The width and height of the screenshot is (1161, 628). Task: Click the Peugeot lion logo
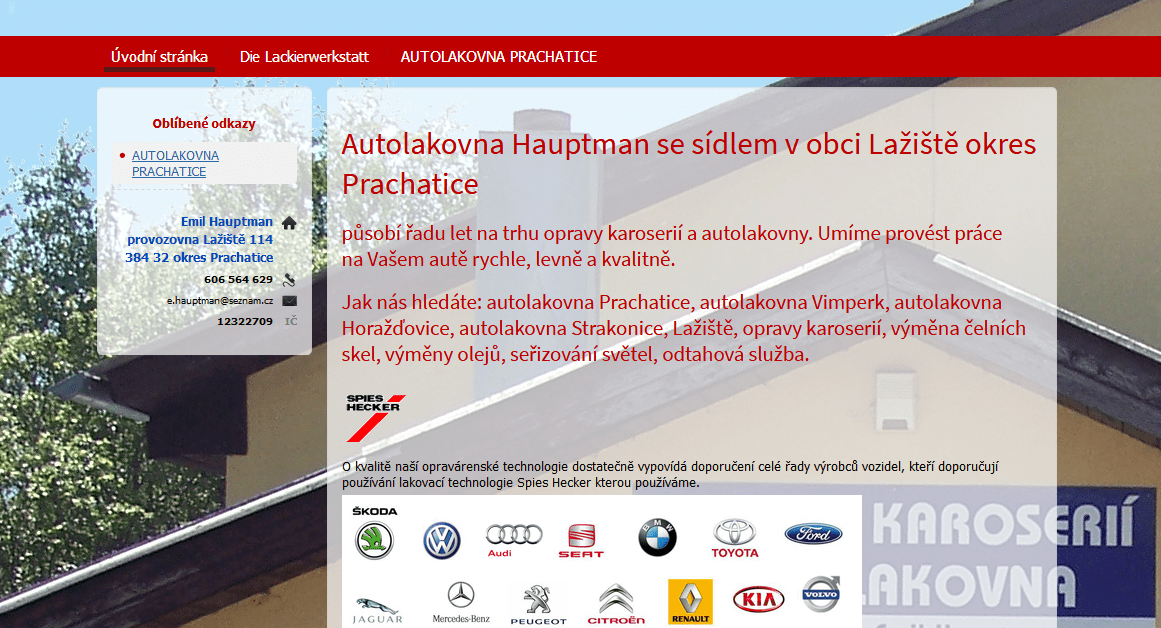pyautogui.click(x=538, y=605)
